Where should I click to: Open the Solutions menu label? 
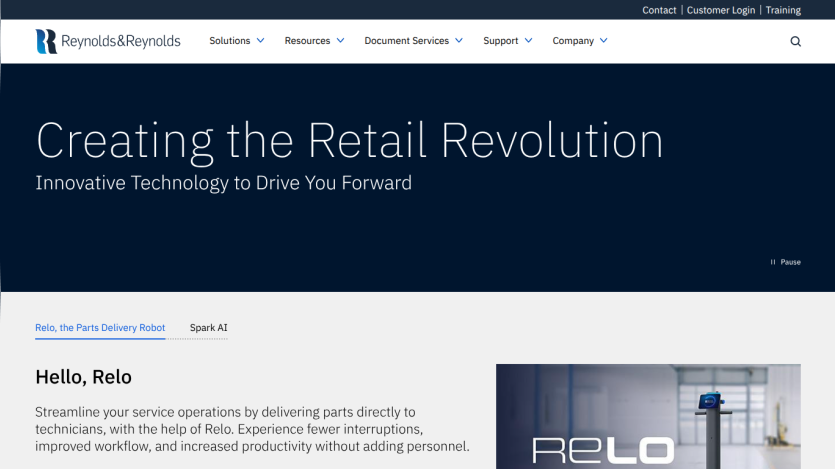[230, 40]
